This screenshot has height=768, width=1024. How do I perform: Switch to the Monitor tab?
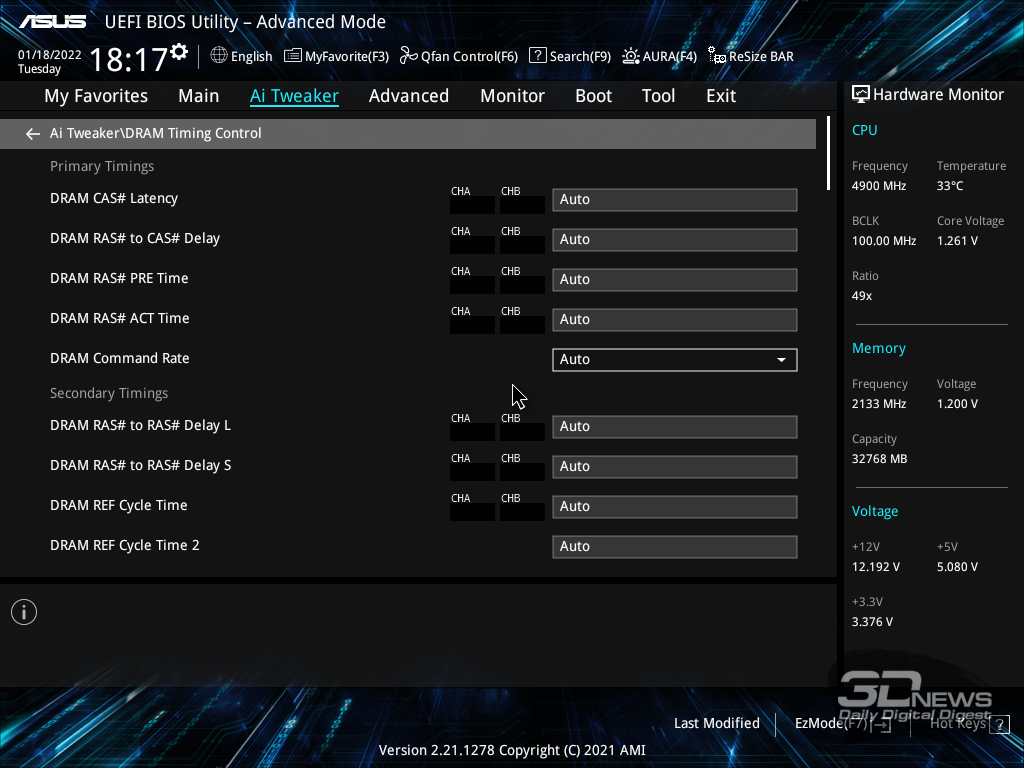click(513, 96)
